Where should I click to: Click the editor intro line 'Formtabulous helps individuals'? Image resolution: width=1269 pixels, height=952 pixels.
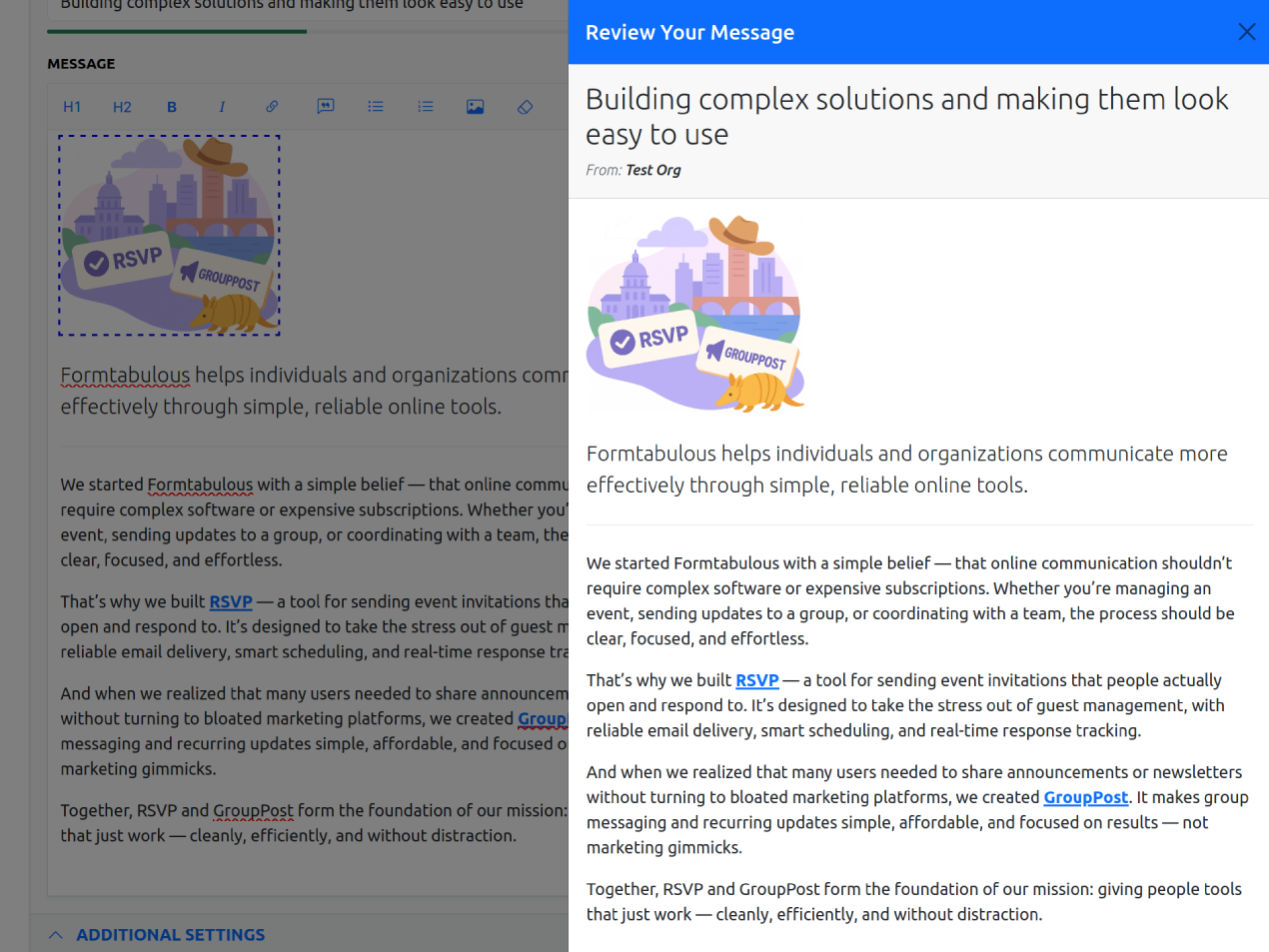314,391
